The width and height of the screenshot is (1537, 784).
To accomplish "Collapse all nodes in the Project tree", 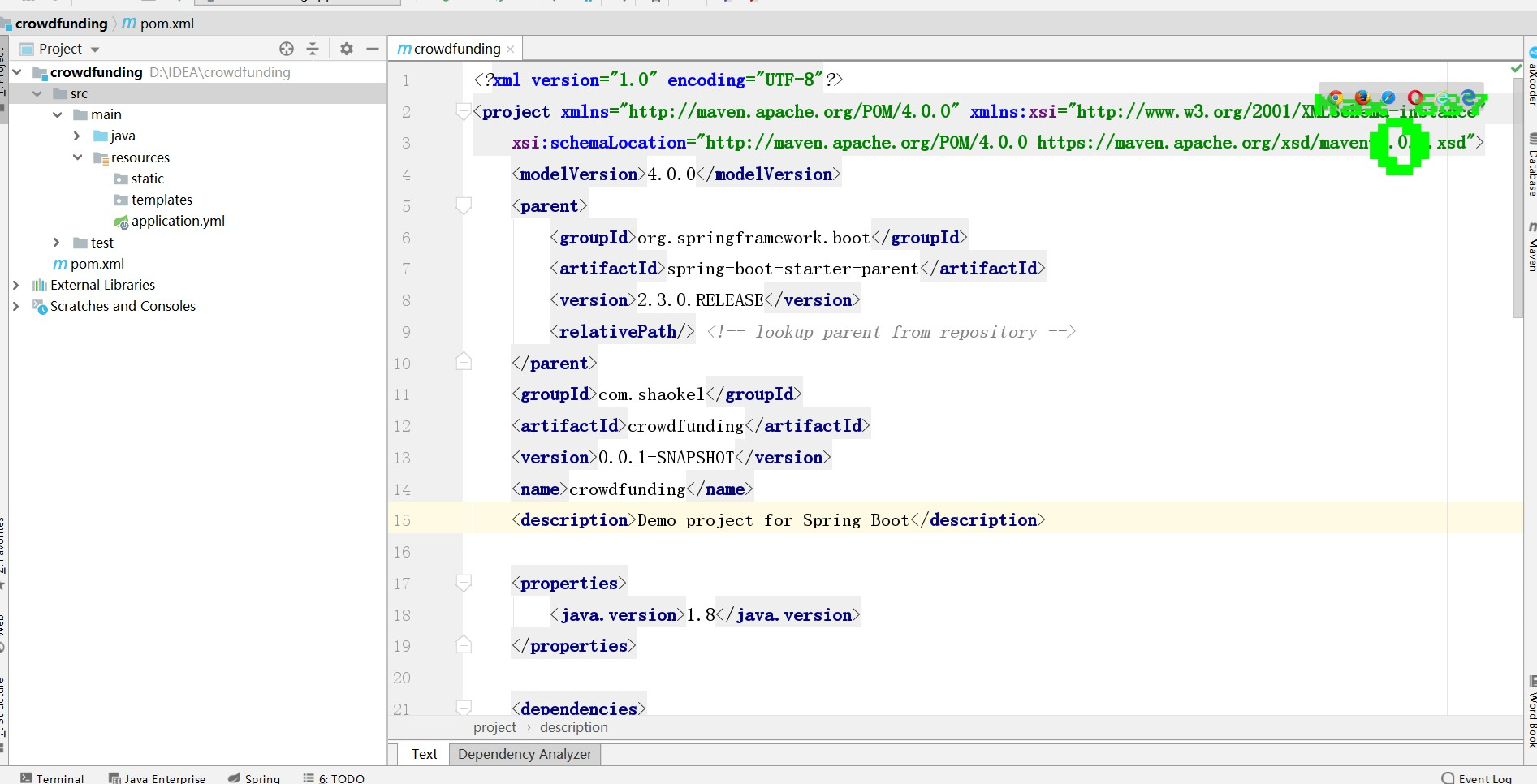I will click(x=313, y=49).
